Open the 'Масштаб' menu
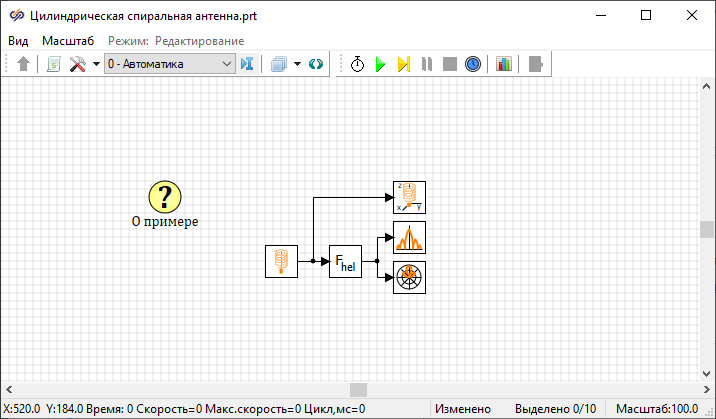 click(68, 41)
